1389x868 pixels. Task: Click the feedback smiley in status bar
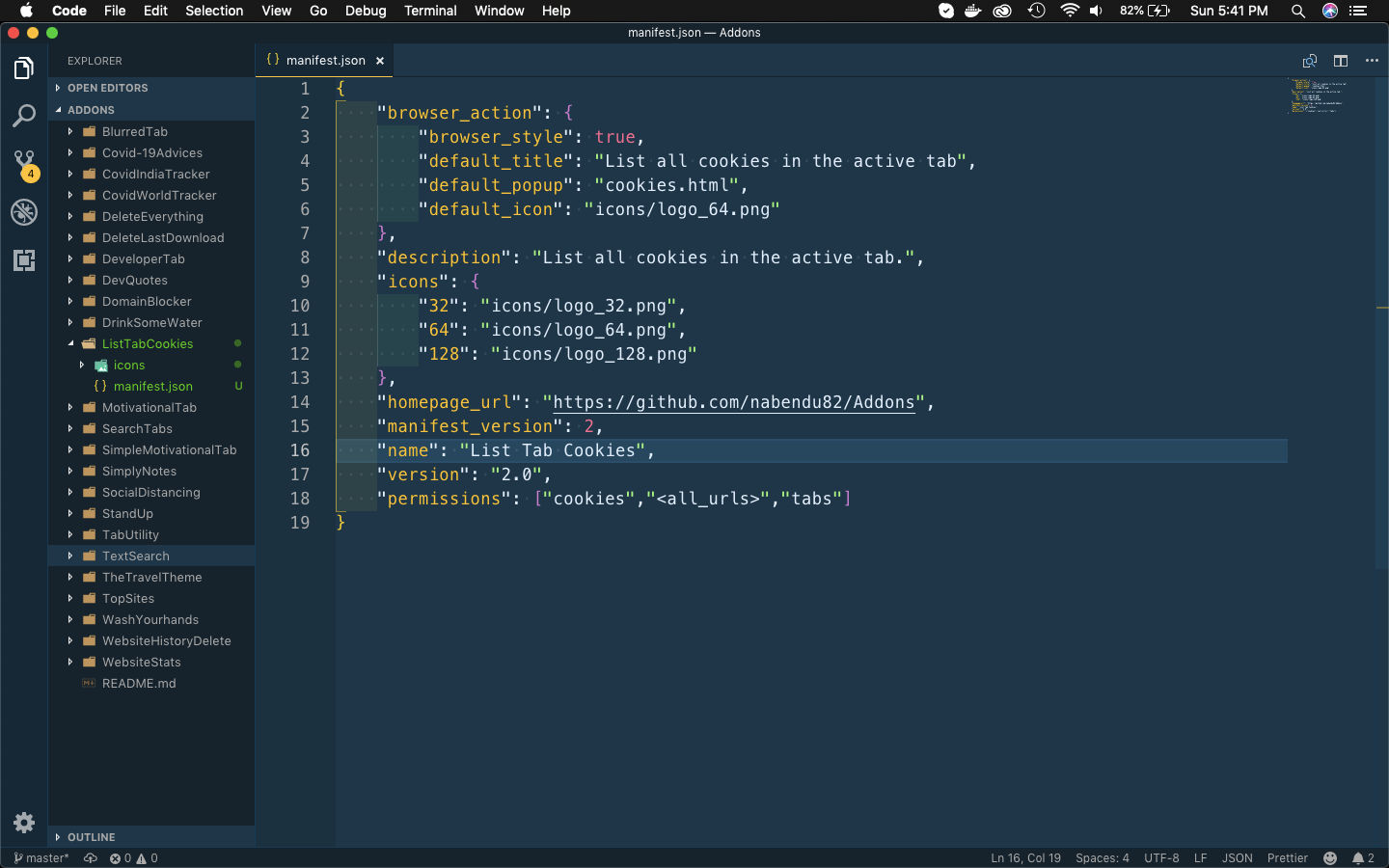(1330, 858)
